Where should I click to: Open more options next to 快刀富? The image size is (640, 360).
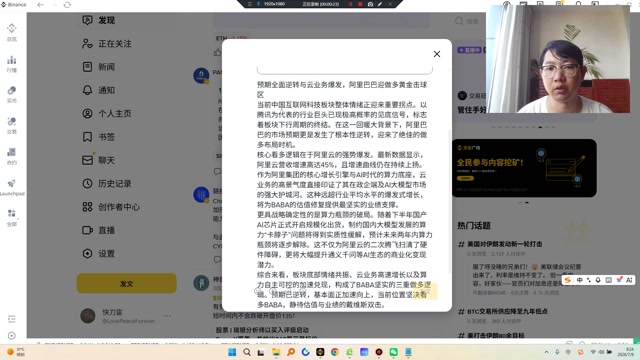[x=167, y=316]
